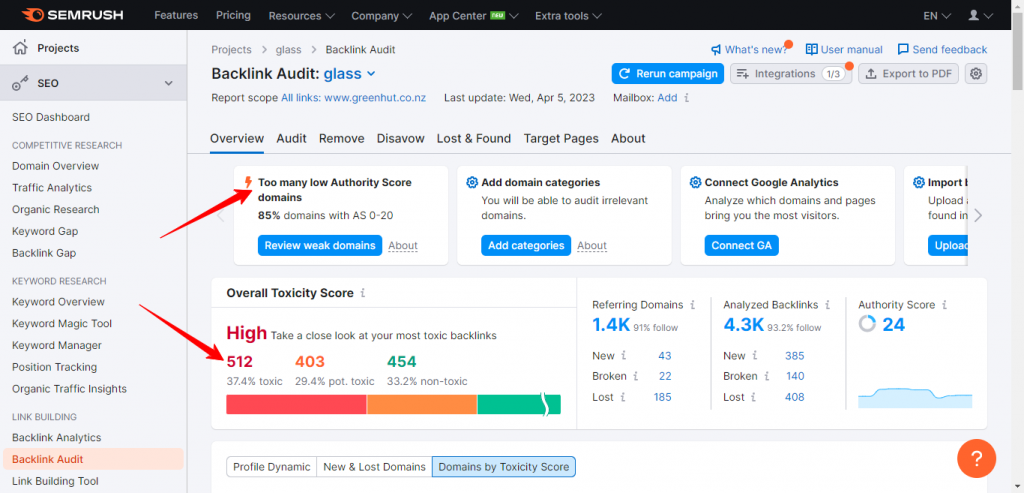Click lightning icon on low Authority Score card
The width and height of the screenshot is (1024, 493).
click(248, 182)
